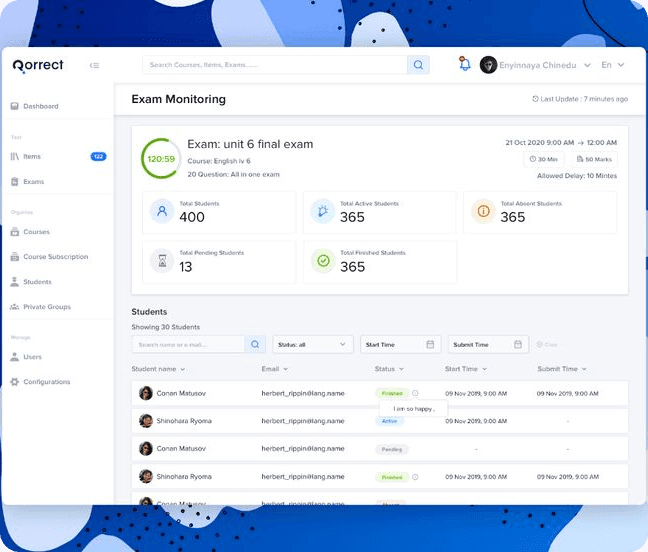The image size is (648, 552).
Task: Click the notification bell icon
Action: pyautogui.click(x=464, y=65)
